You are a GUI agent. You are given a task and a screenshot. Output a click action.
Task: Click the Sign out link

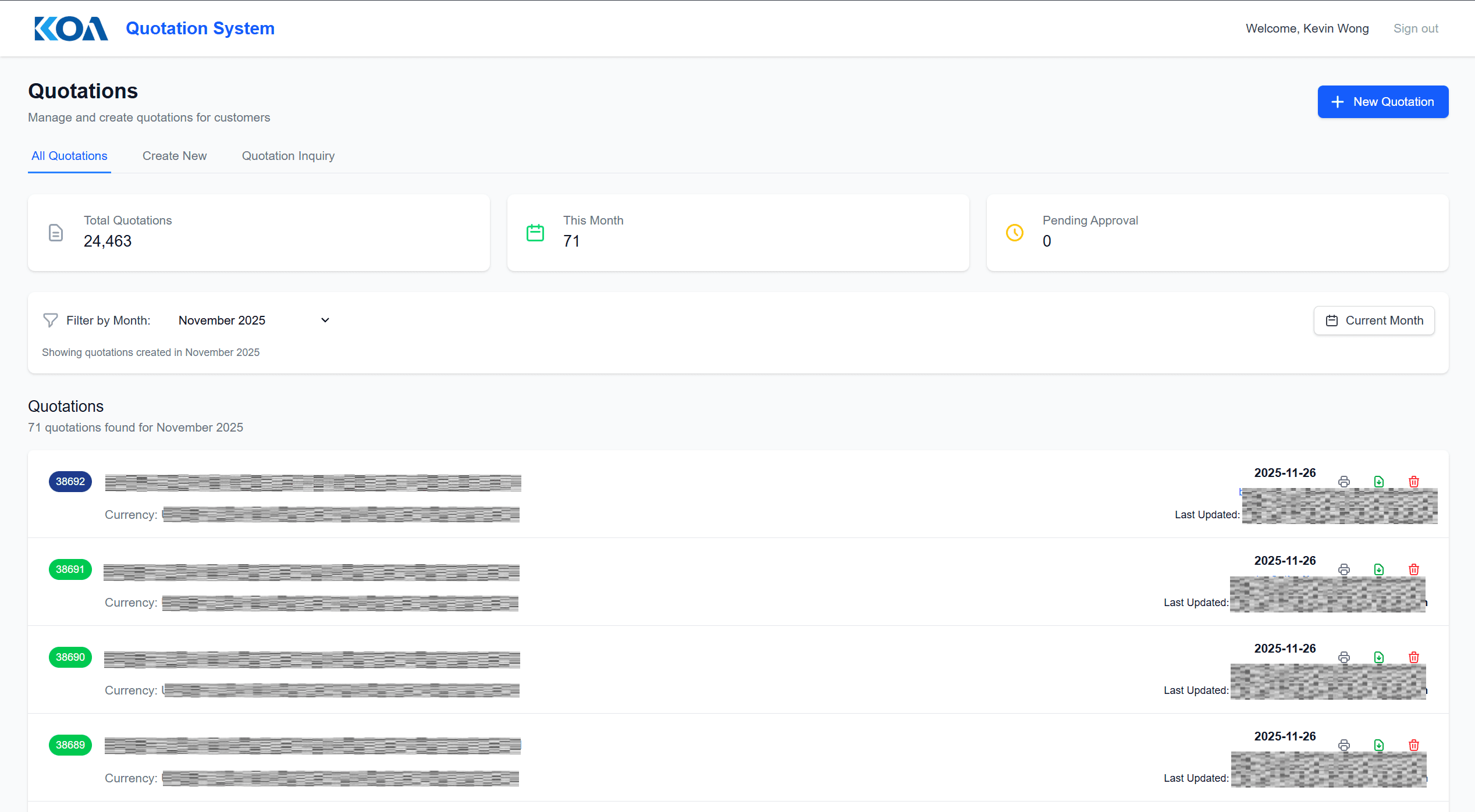click(1415, 29)
